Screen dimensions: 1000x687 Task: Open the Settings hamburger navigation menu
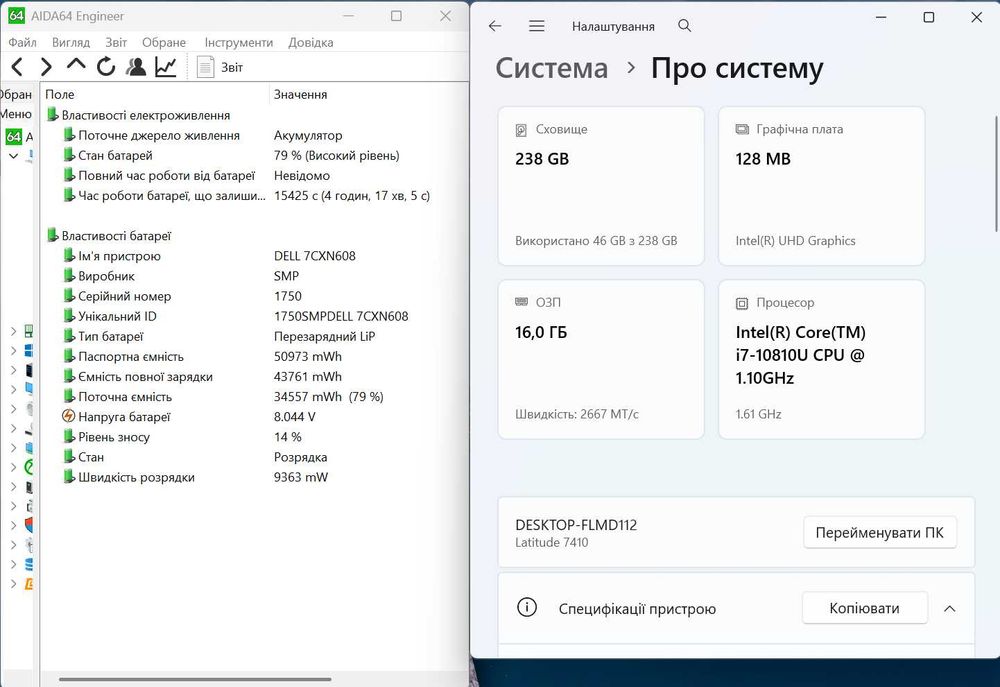(537, 26)
